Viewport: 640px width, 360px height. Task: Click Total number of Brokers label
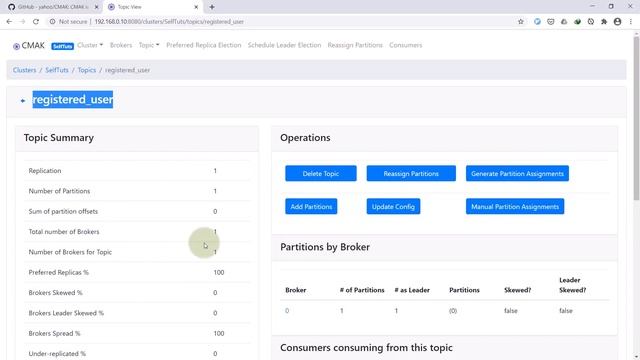[64, 232]
